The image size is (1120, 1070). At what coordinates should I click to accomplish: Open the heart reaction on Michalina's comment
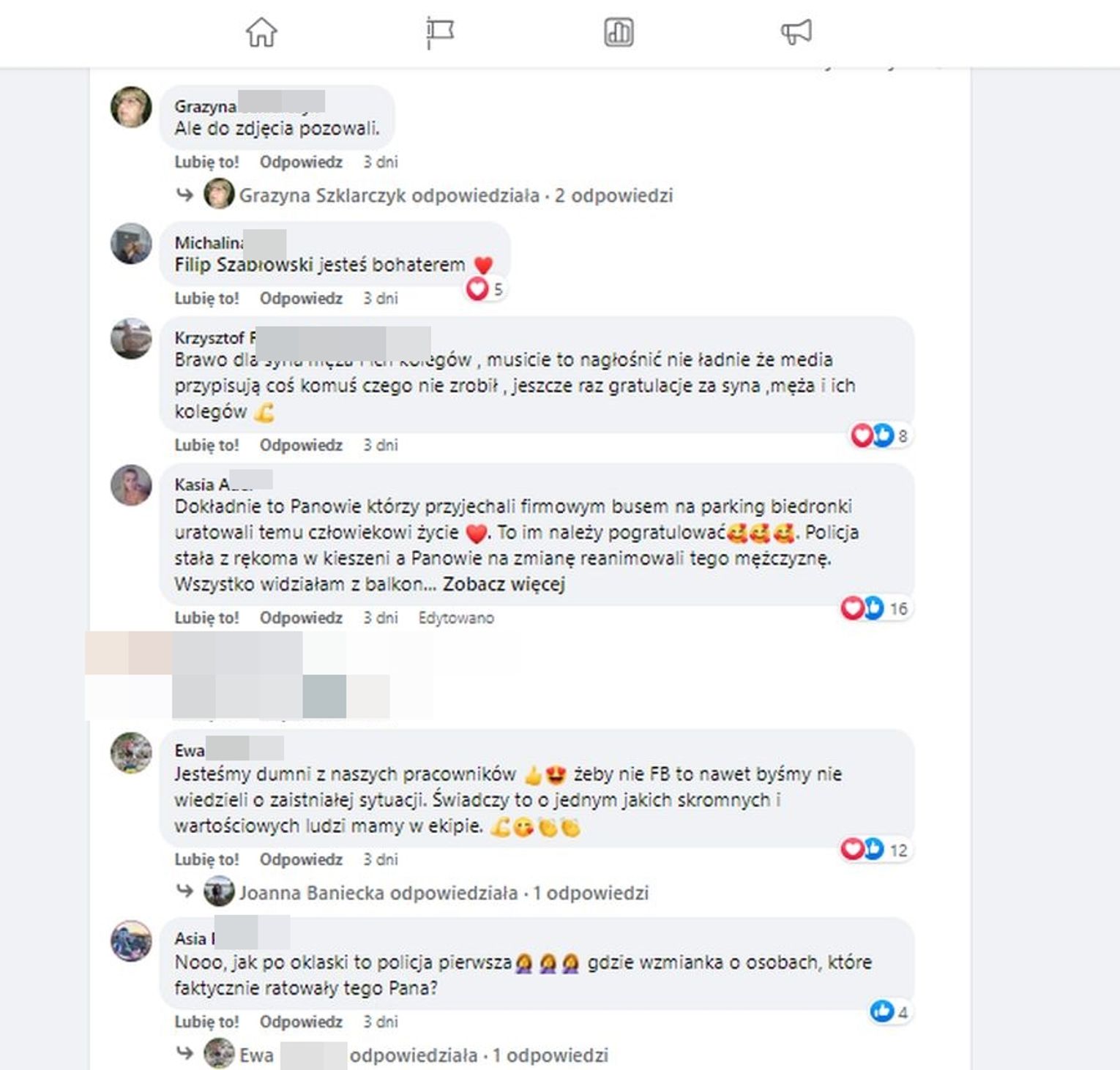coord(485,289)
